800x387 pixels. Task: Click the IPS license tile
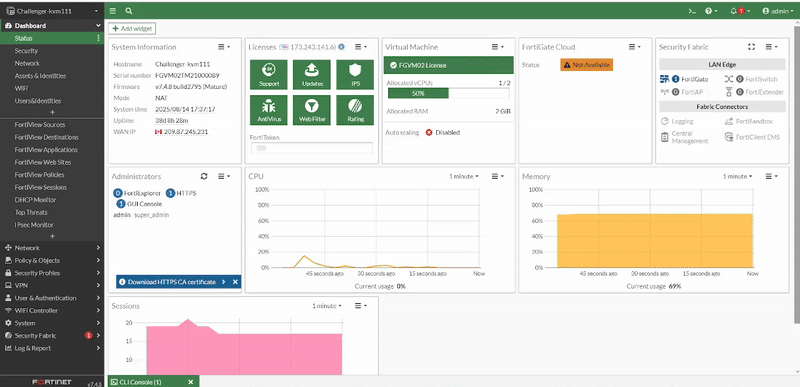click(x=355, y=74)
